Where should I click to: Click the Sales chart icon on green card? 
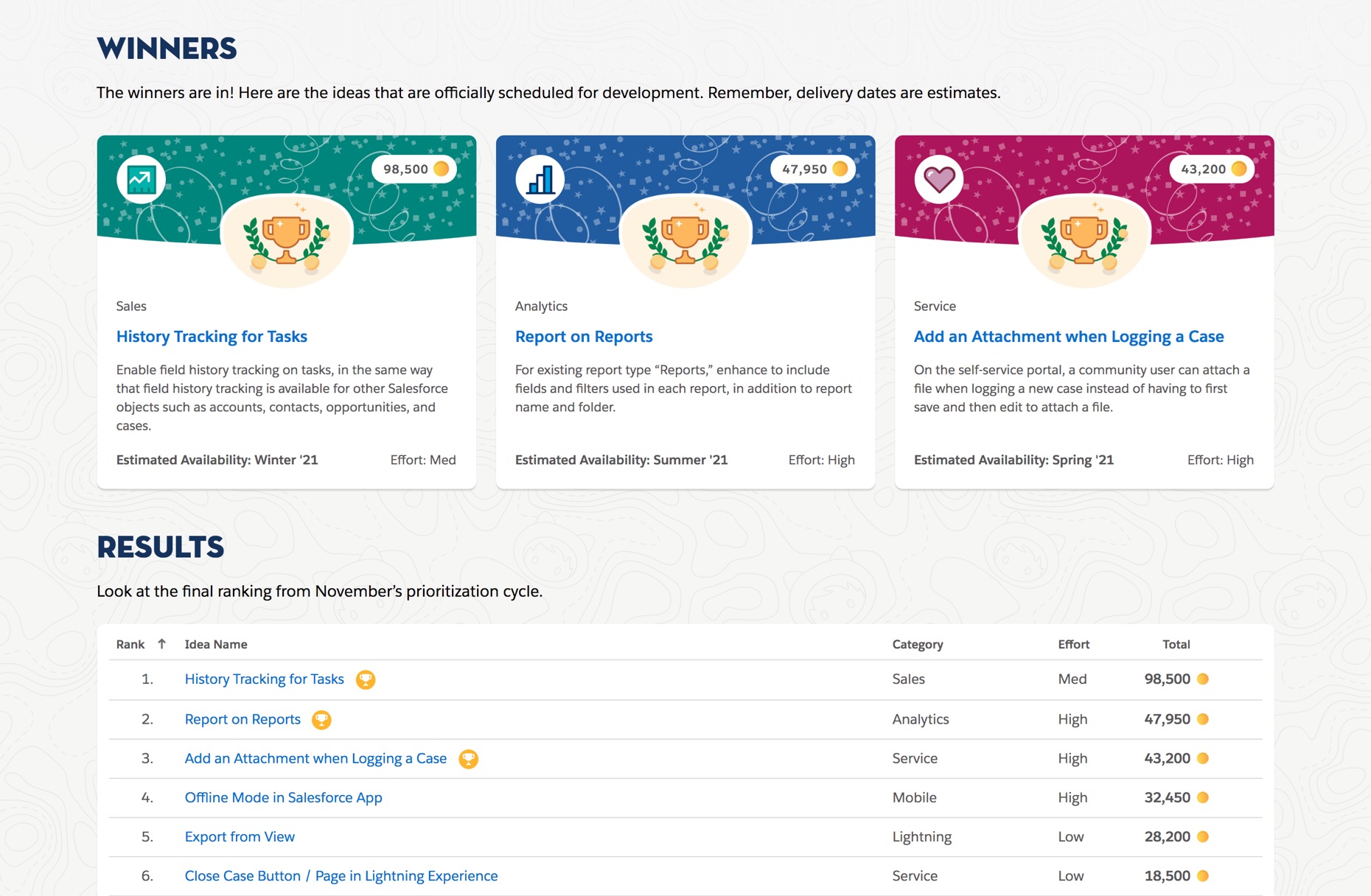point(141,180)
